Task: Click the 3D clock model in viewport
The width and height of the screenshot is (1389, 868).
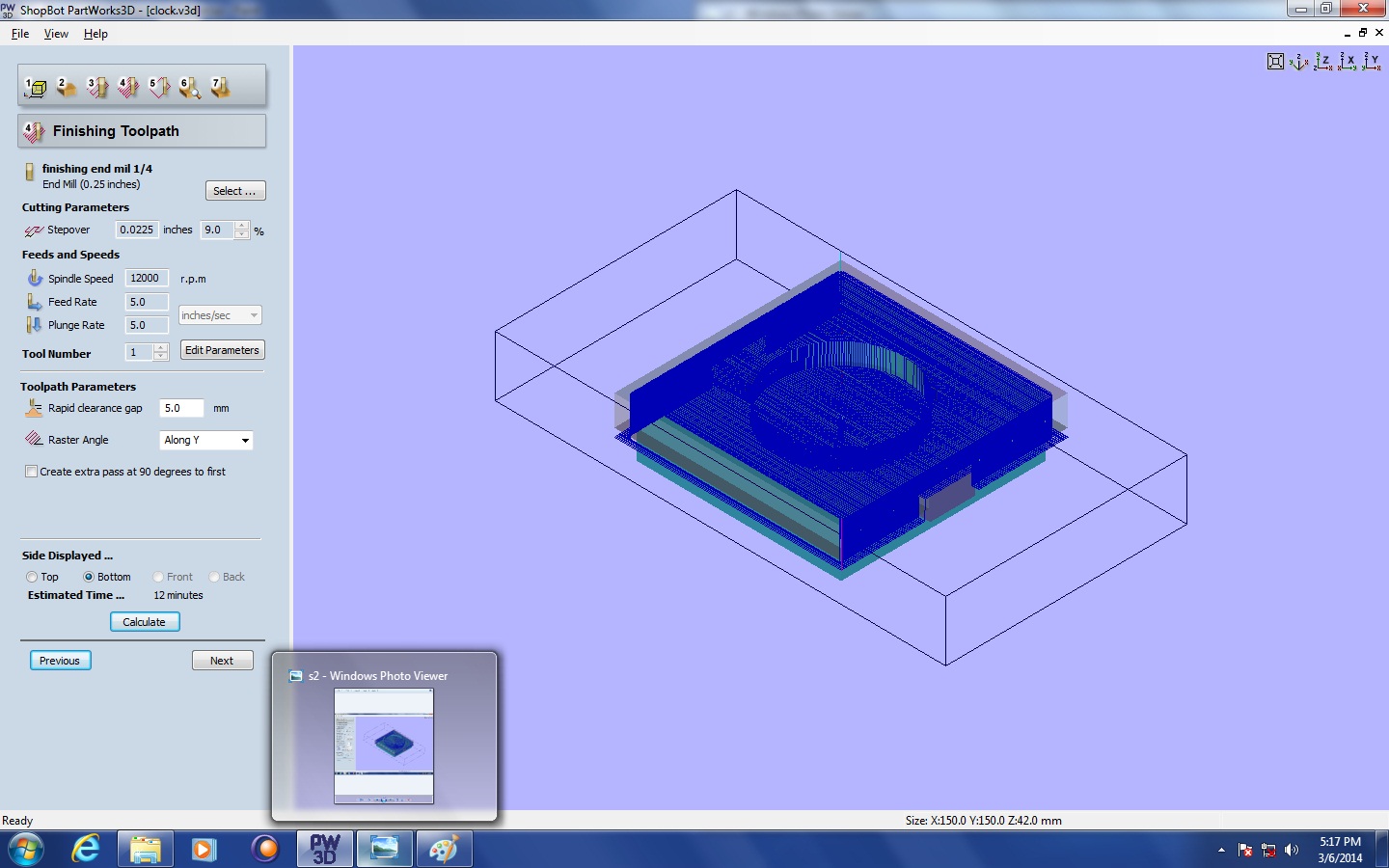Action: [x=839, y=420]
